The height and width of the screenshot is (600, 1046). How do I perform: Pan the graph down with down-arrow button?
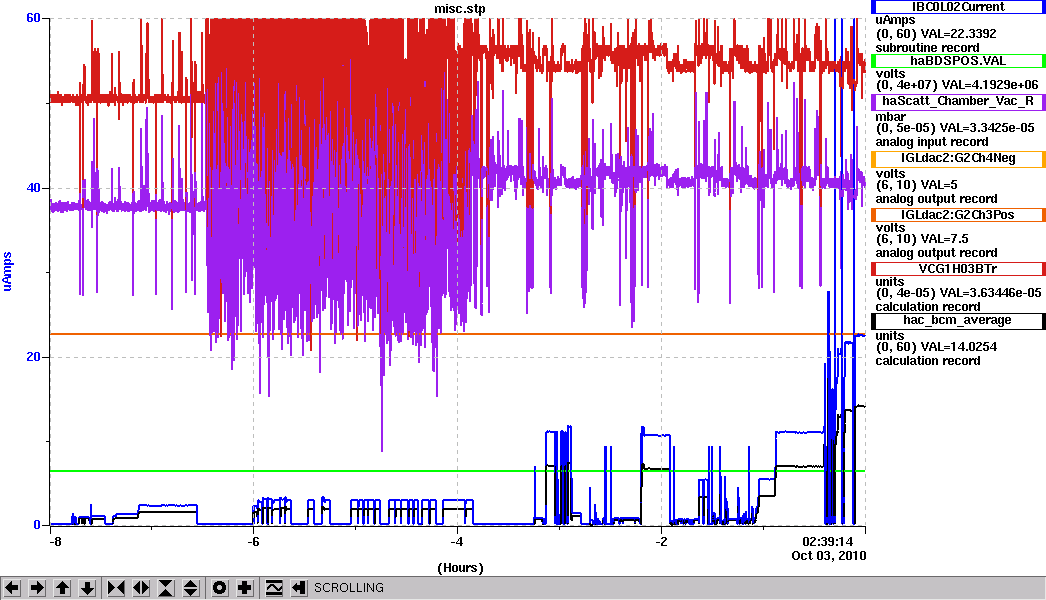(x=87, y=588)
